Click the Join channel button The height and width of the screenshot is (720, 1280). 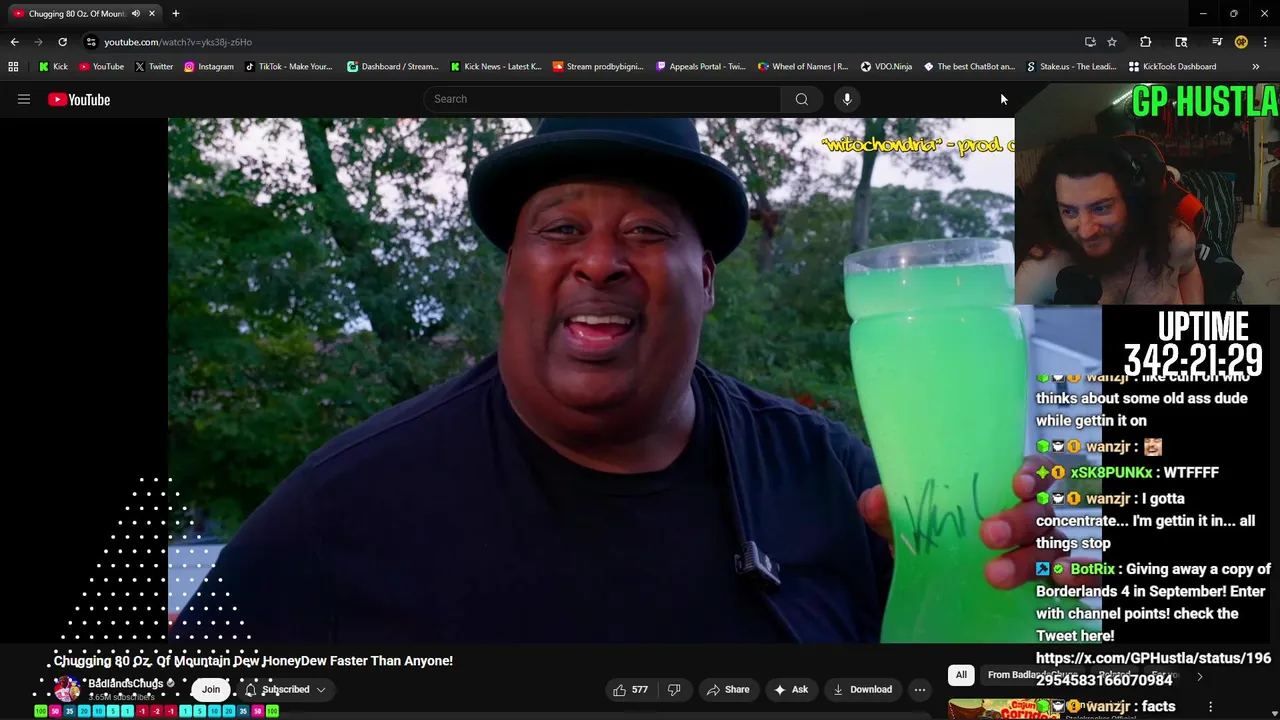point(211,689)
